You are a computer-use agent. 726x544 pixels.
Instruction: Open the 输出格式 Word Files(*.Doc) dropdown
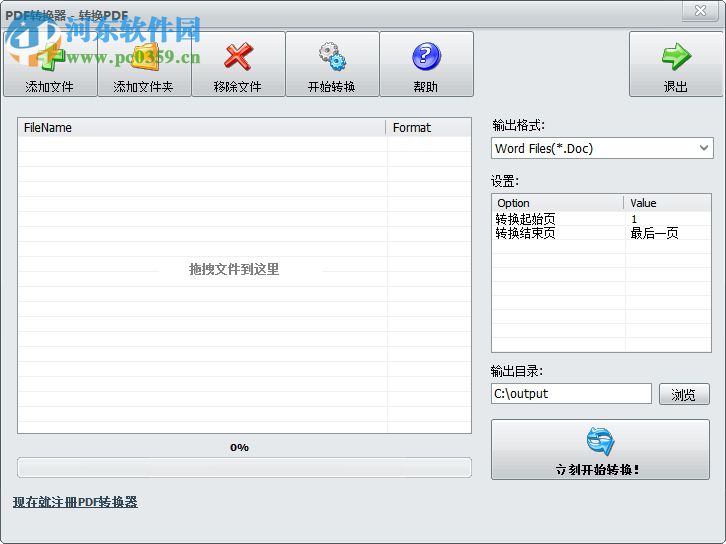click(602, 149)
